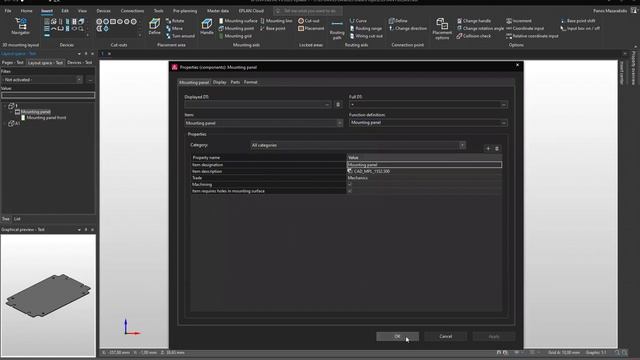Open the Item dropdown showing Mounting panel
640x360 pixels.
pyautogui.click(x=340, y=123)
